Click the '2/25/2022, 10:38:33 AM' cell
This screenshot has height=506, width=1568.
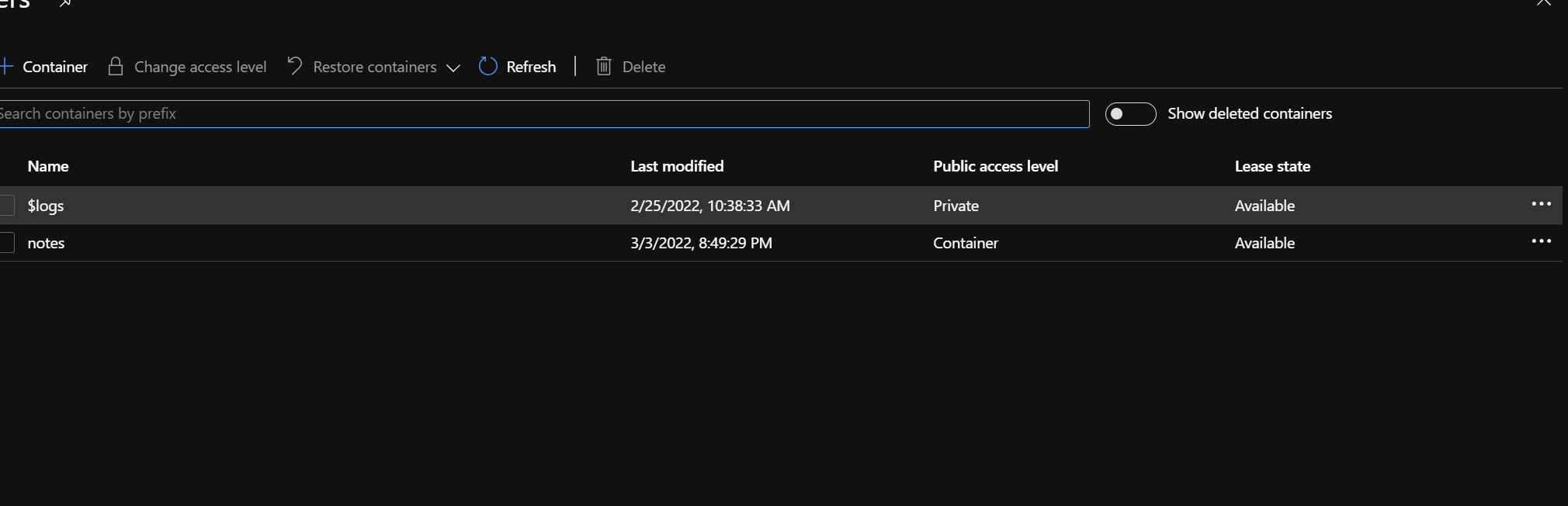click(710, 206)
